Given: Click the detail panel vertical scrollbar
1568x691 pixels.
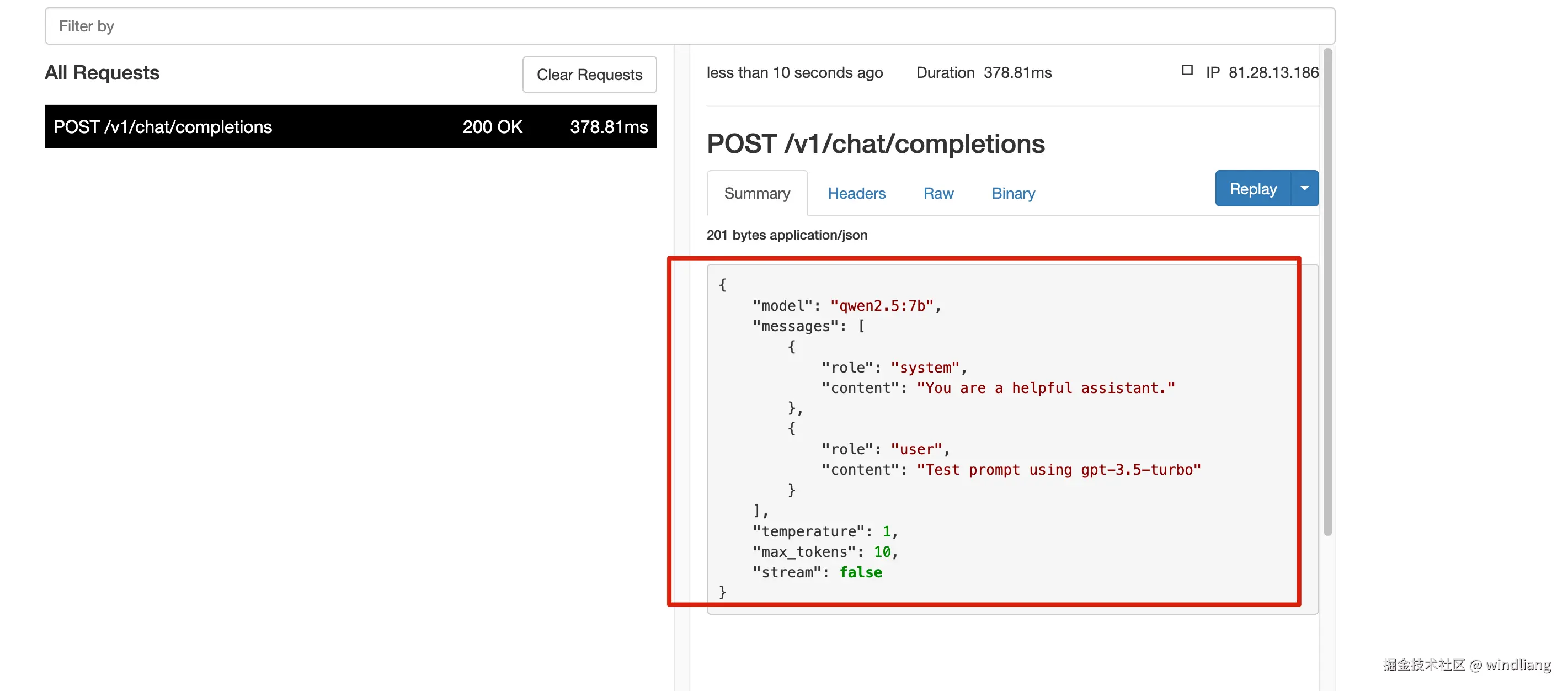Looking at the screenshot, I should (x=1327, y=292).
